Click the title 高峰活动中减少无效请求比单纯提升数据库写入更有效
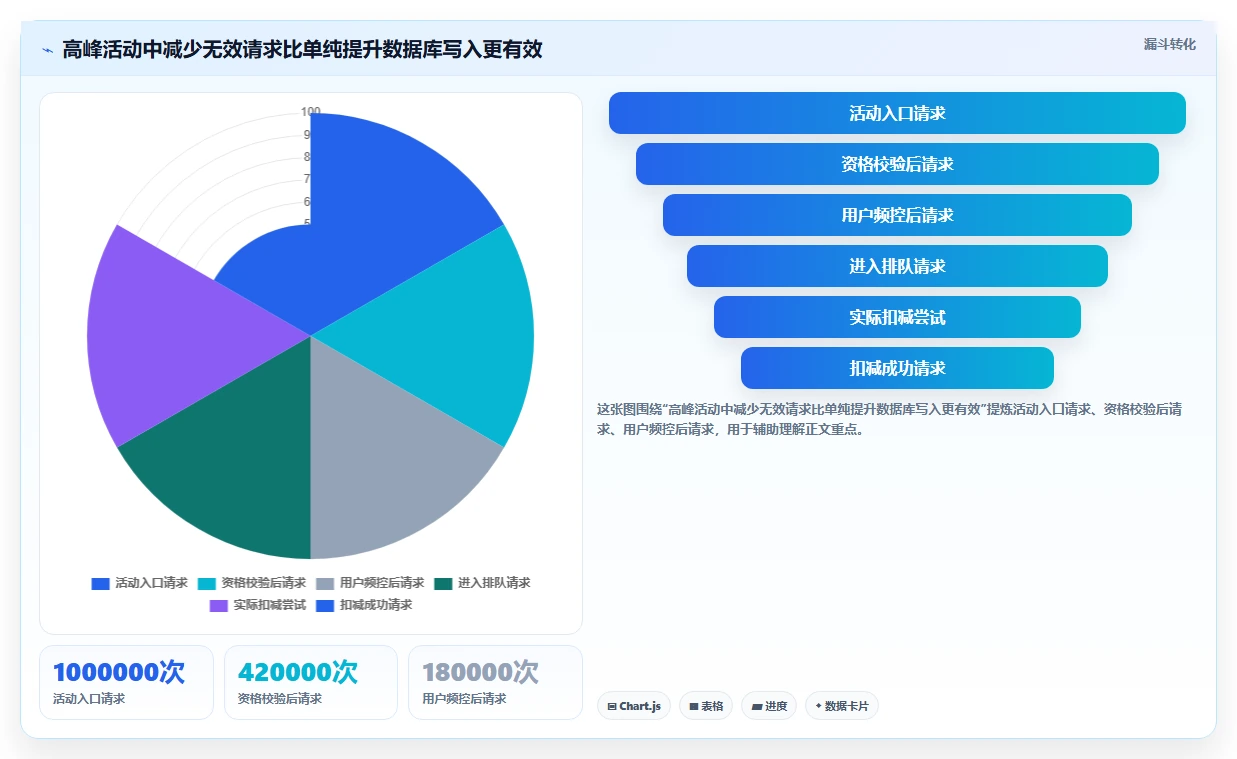This screenshot has width=1237, height=759. [x=302, y=49]
